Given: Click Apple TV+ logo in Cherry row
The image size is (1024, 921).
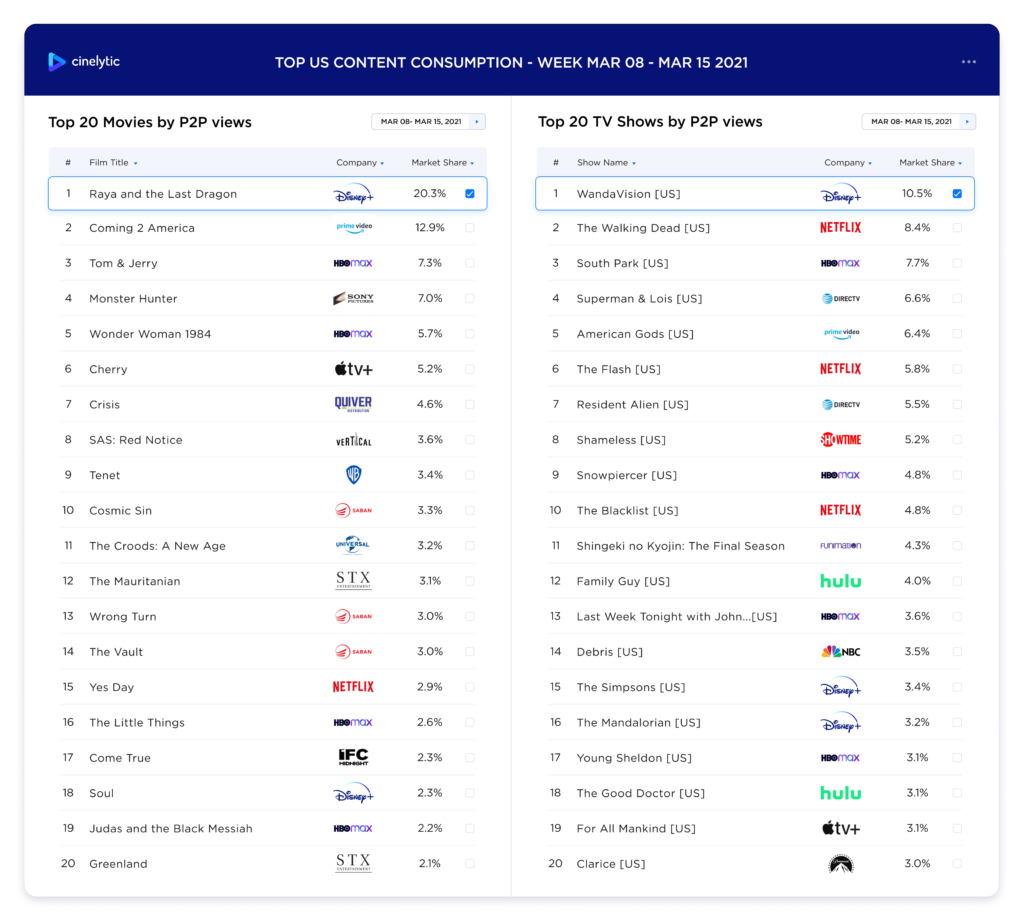Looking at the screenshot, I should pyautogui.click(x=353, y=369).
